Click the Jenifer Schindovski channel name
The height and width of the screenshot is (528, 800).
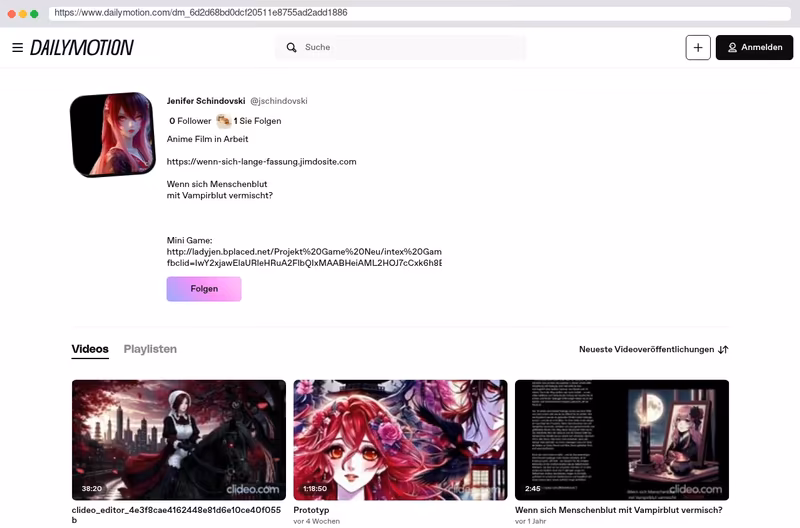pos(206,101)
